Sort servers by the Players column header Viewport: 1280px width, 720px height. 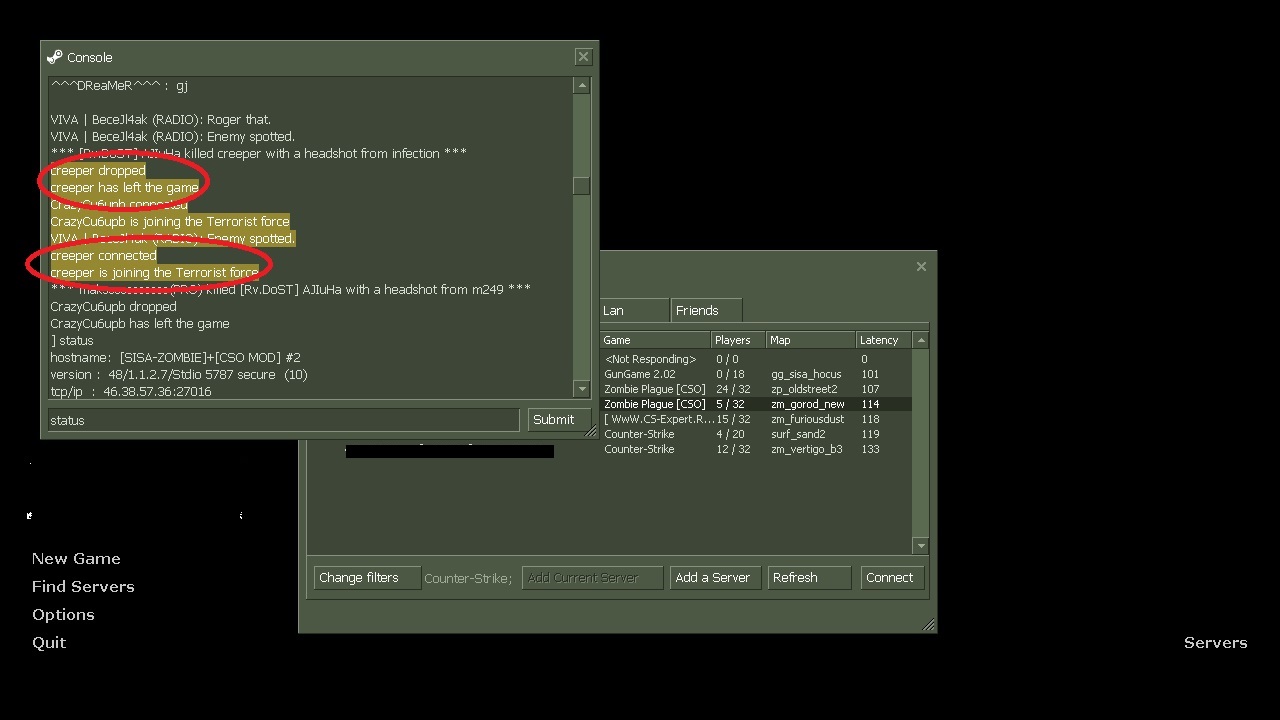(736, 340)
